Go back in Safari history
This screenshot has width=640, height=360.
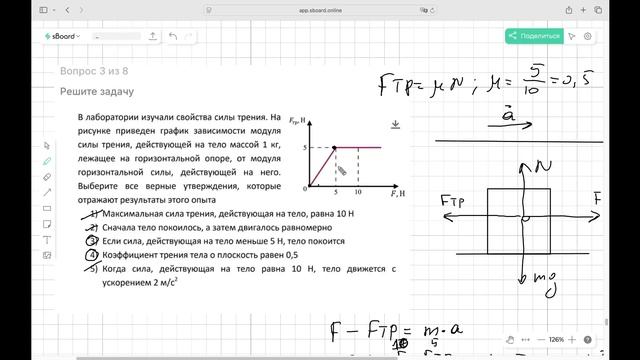click(x=68, y=10)
